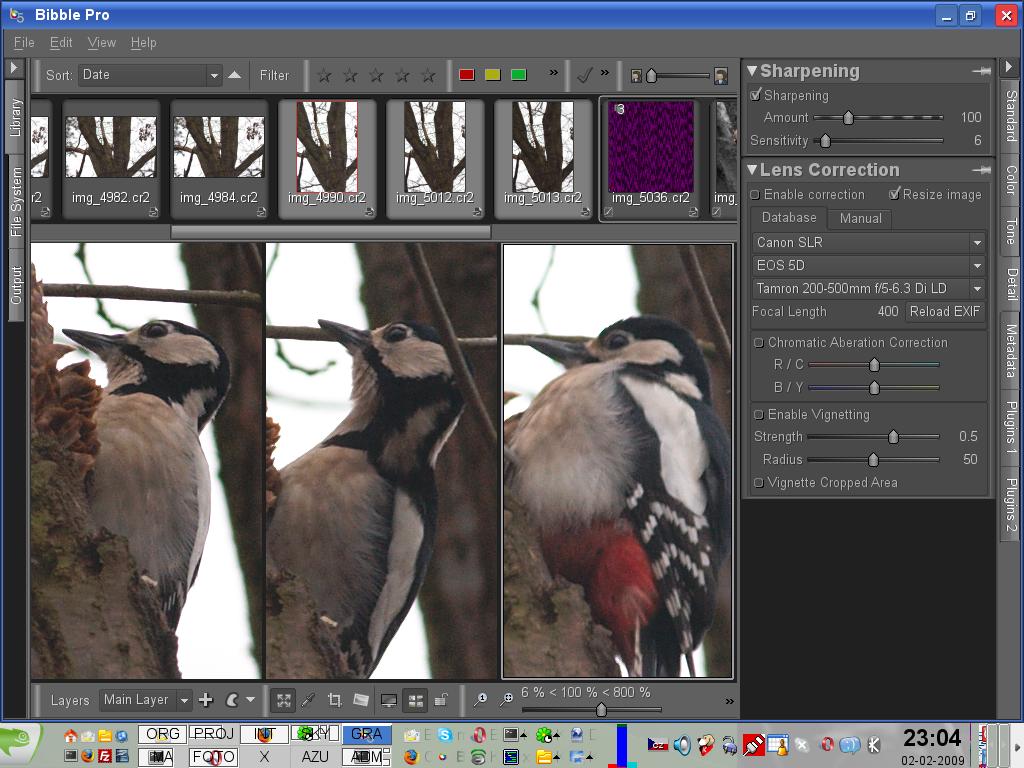
Task: Click the straighten image tool icon
Action: pyautogui.click(x=361, y=700)
